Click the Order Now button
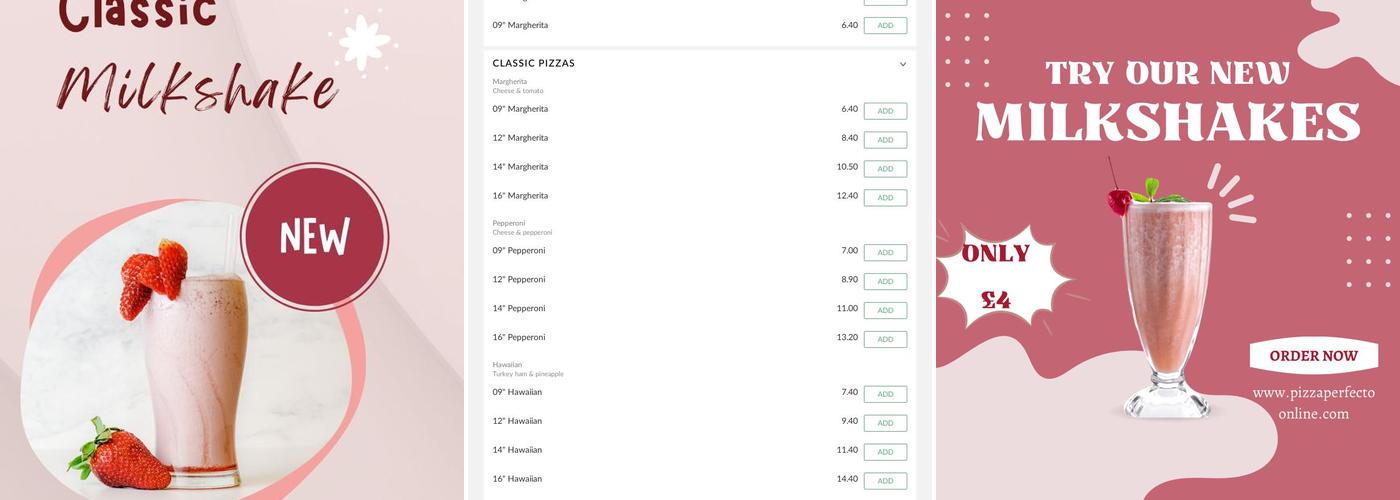Screen dimensions: 1400x500 tap(1313, 356)
